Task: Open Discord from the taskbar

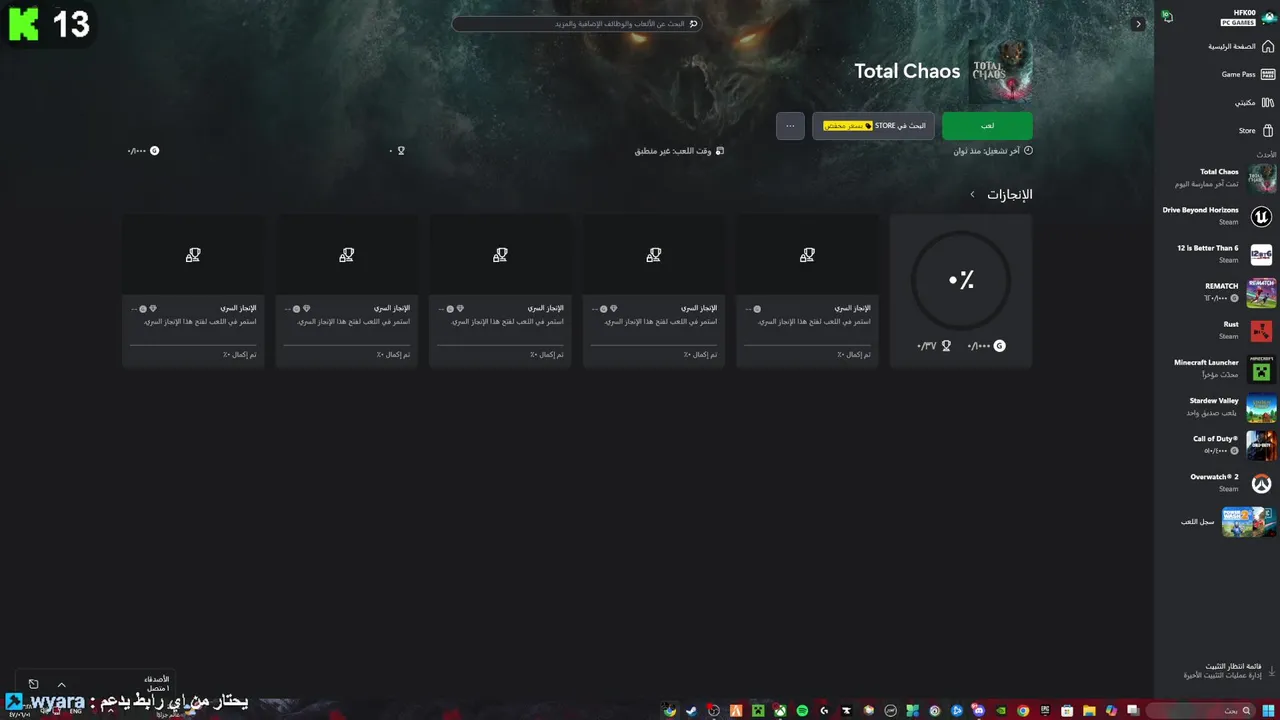Action: (x=978, y=710)
